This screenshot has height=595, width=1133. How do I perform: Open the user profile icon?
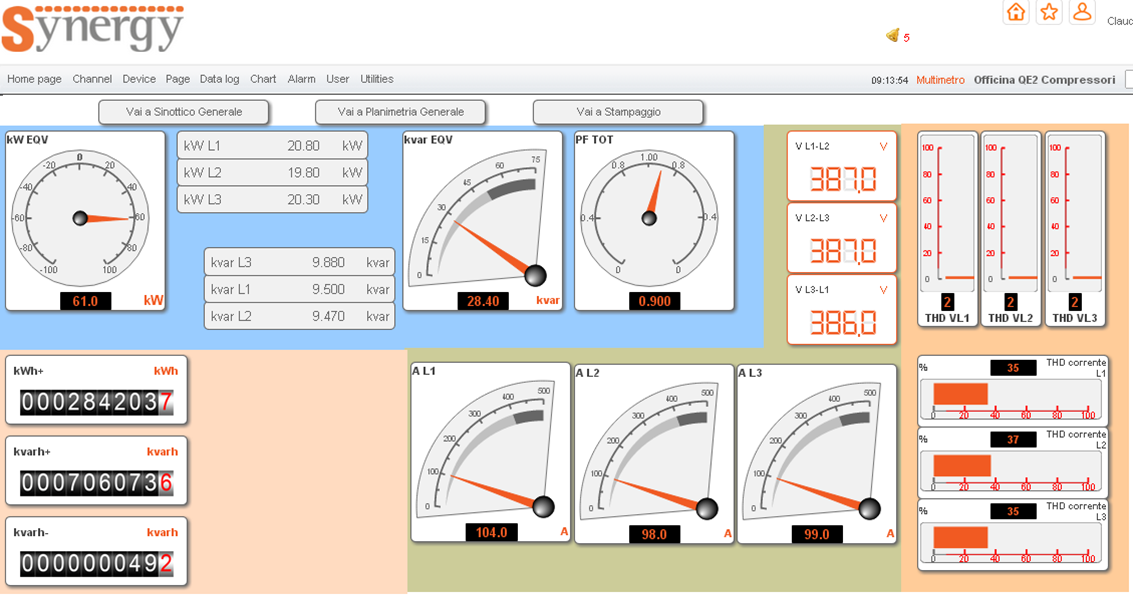coord(1081,12)
